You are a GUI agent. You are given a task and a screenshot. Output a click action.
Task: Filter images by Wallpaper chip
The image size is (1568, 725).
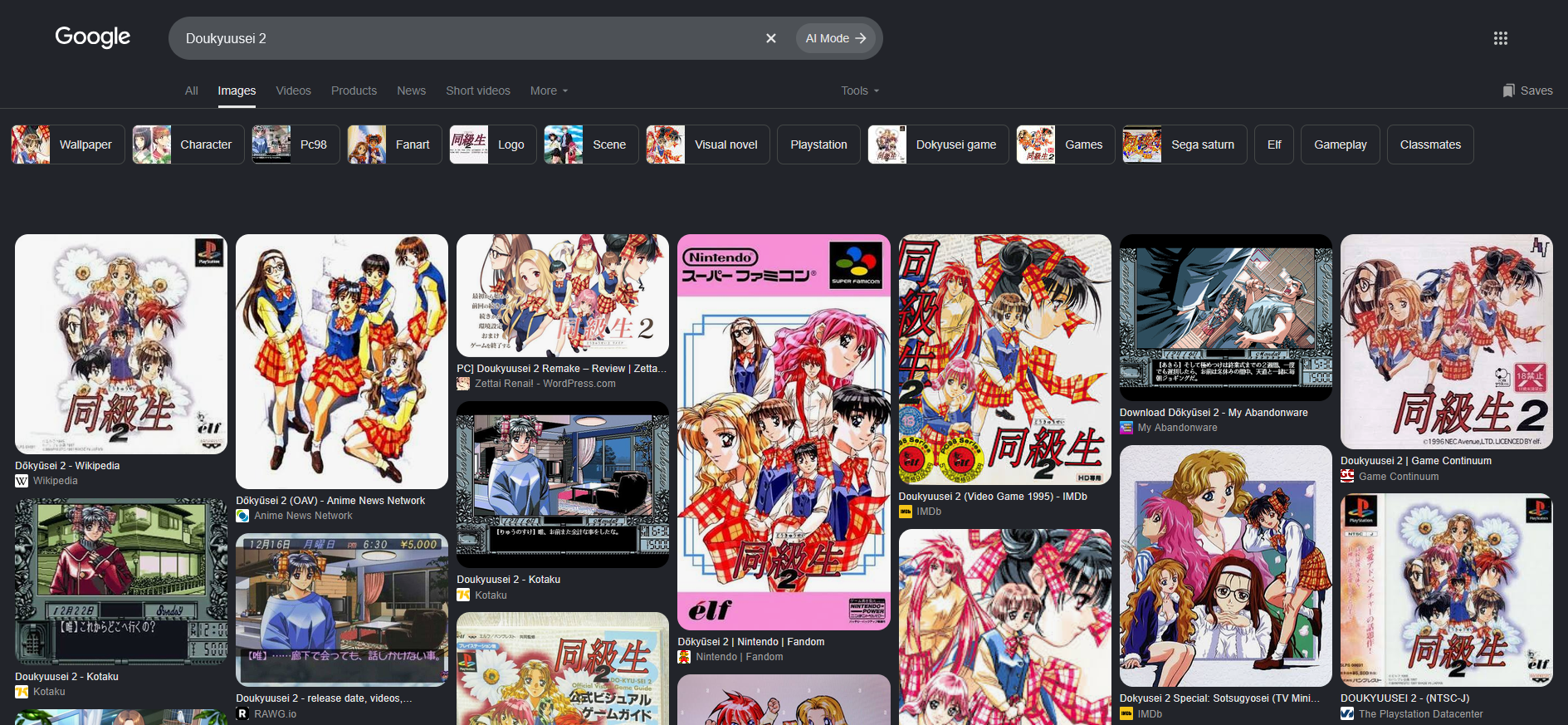(x=68, y=145)
